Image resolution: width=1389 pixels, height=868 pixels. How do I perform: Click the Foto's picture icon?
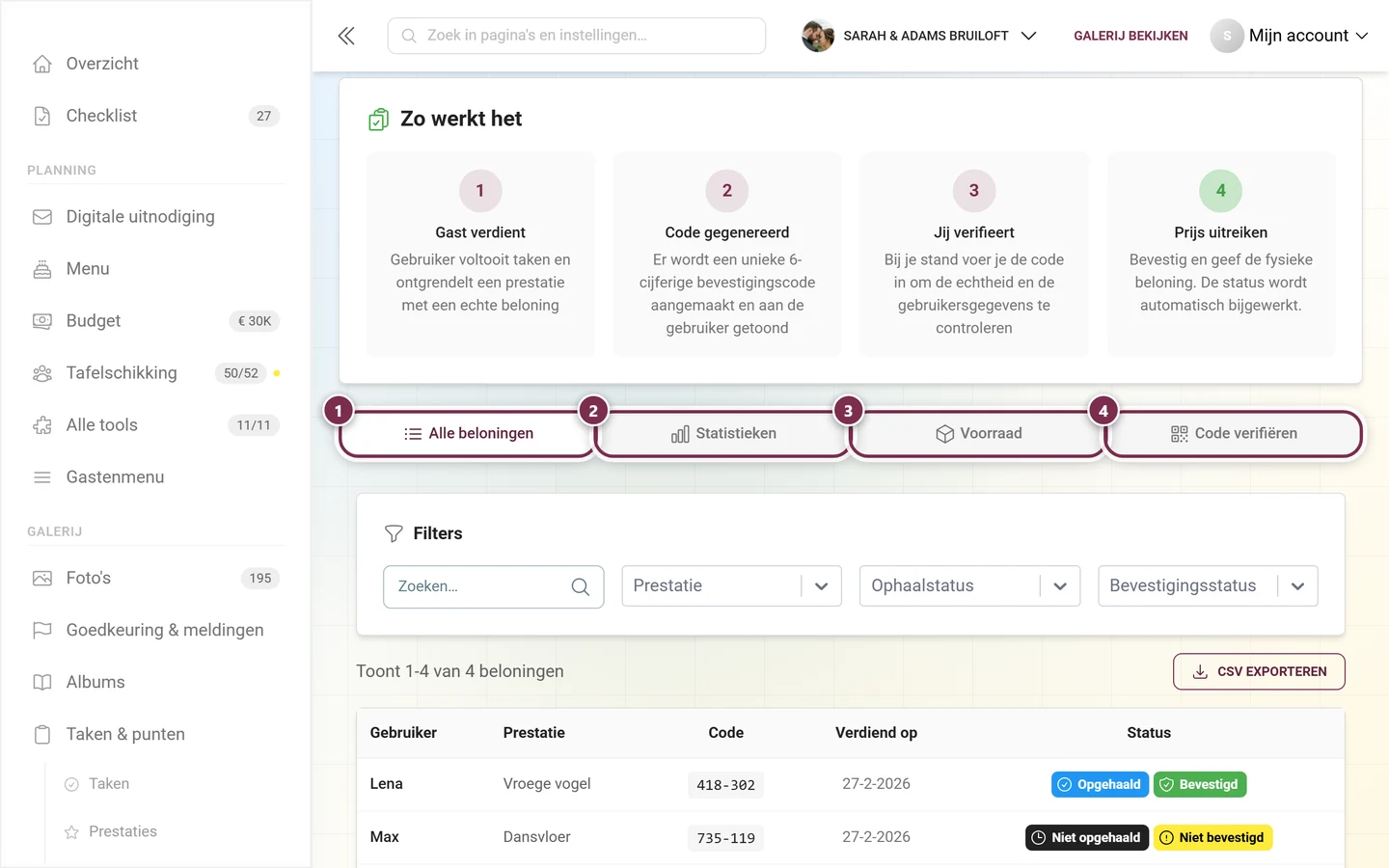42,579
